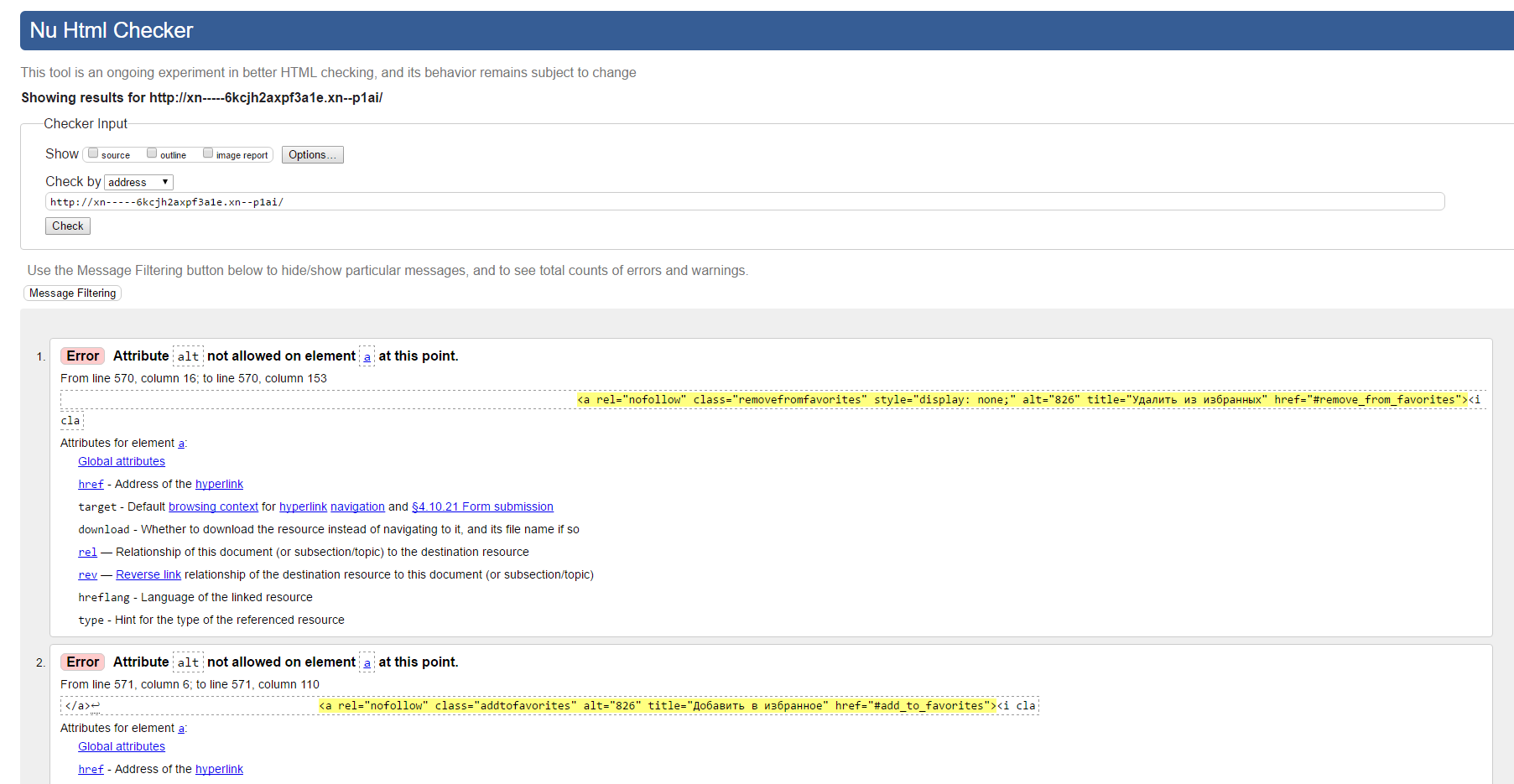
Task: Open the hyperlink link in error 2
Action: (x=219, y=770)
